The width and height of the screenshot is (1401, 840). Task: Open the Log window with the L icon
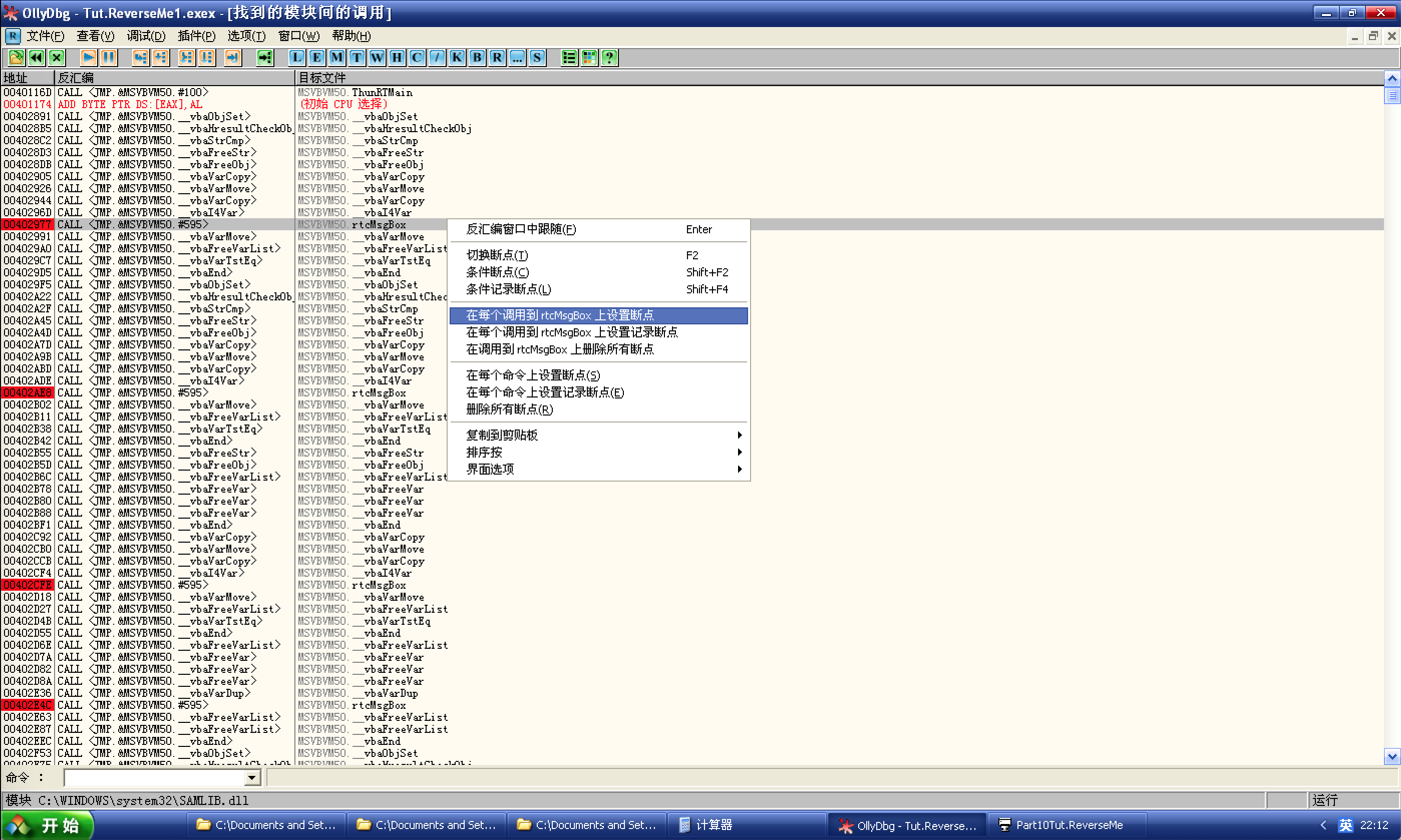(295, 57)
